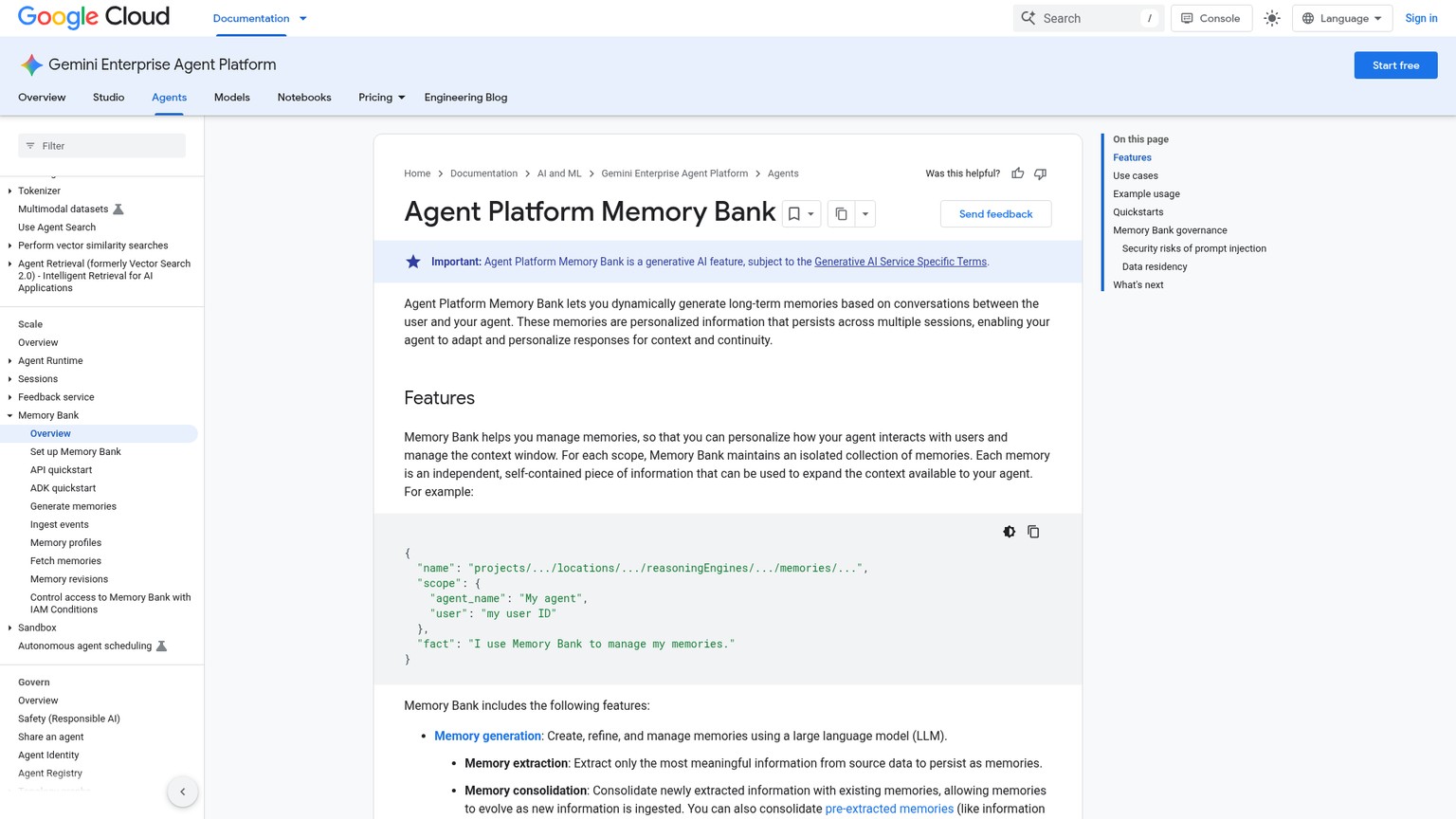Click the thumbs up helpful icon
1456x819 pixels.
point(1018,173)
